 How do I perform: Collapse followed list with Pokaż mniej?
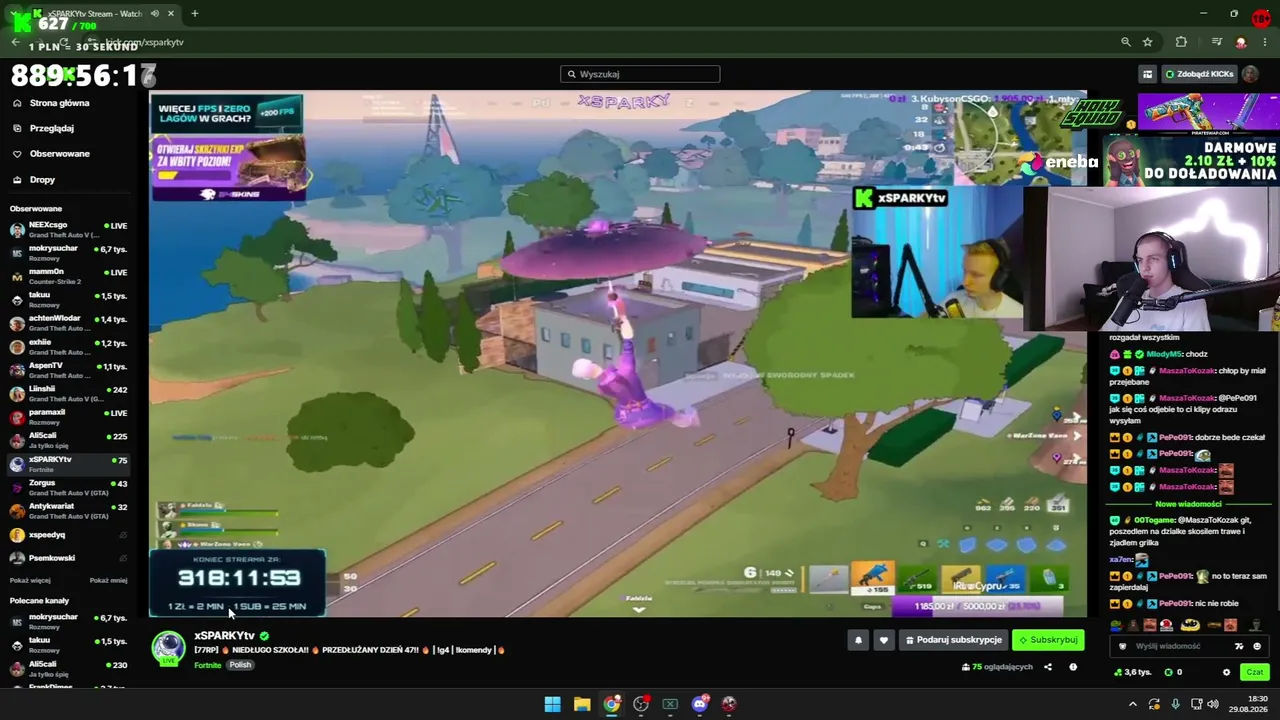108,580
